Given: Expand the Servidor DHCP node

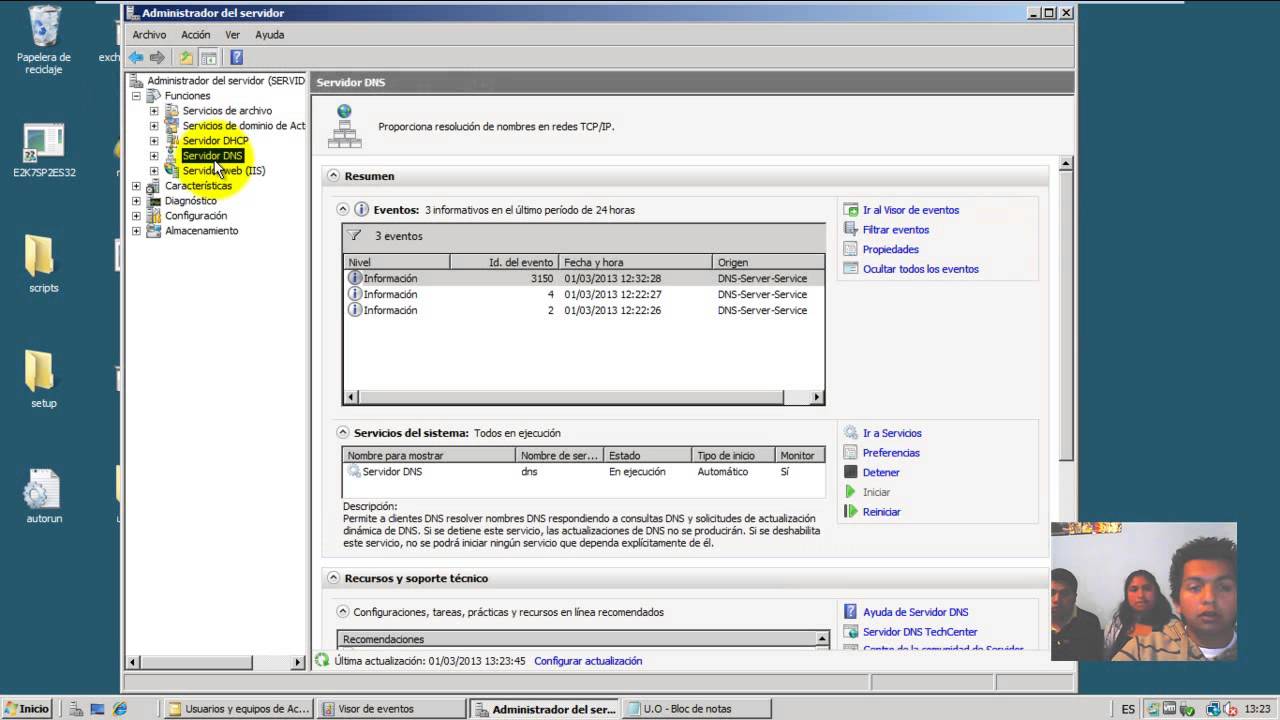Looking at the screenshot, I should 153,141.
